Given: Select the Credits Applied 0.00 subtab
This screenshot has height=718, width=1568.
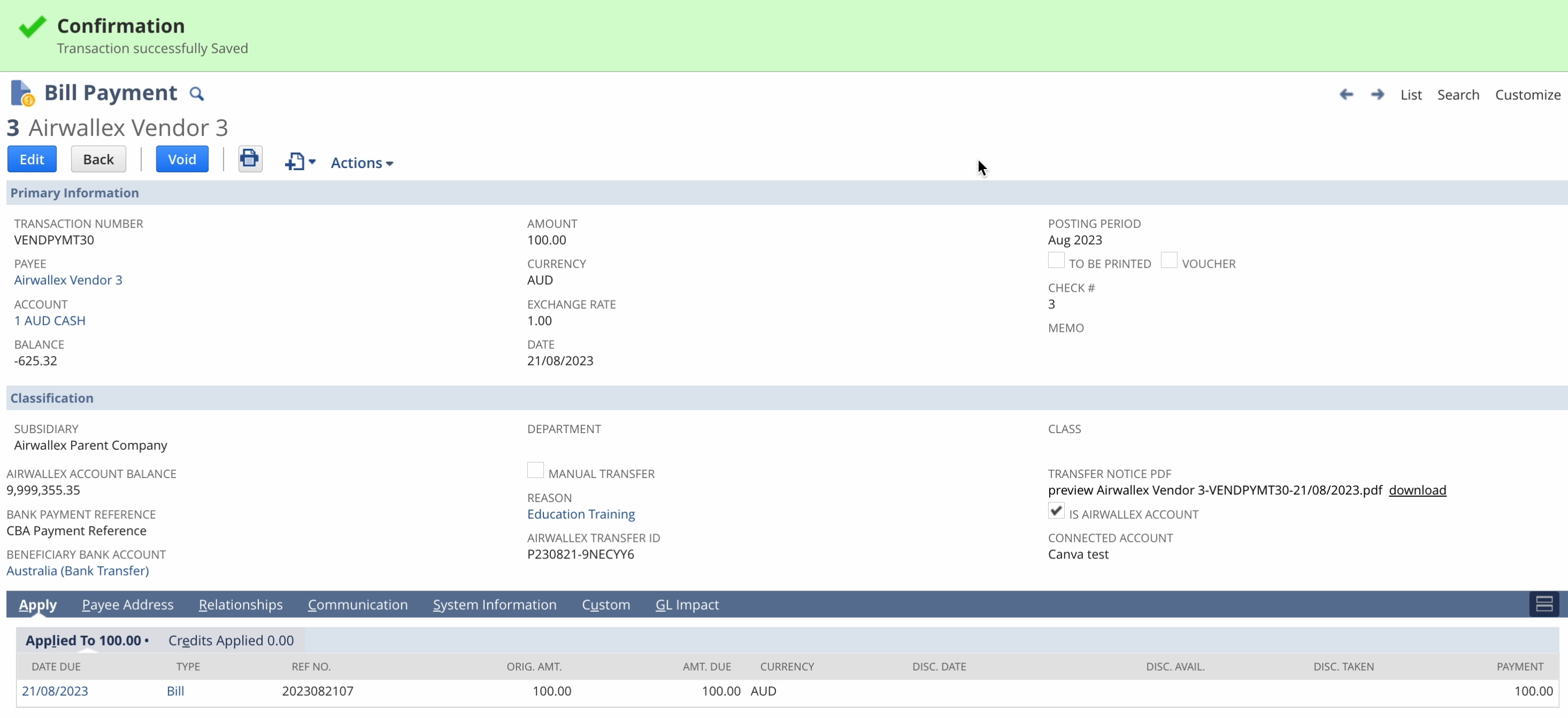Looking at the screenshot, I should [x=231, y=640].
